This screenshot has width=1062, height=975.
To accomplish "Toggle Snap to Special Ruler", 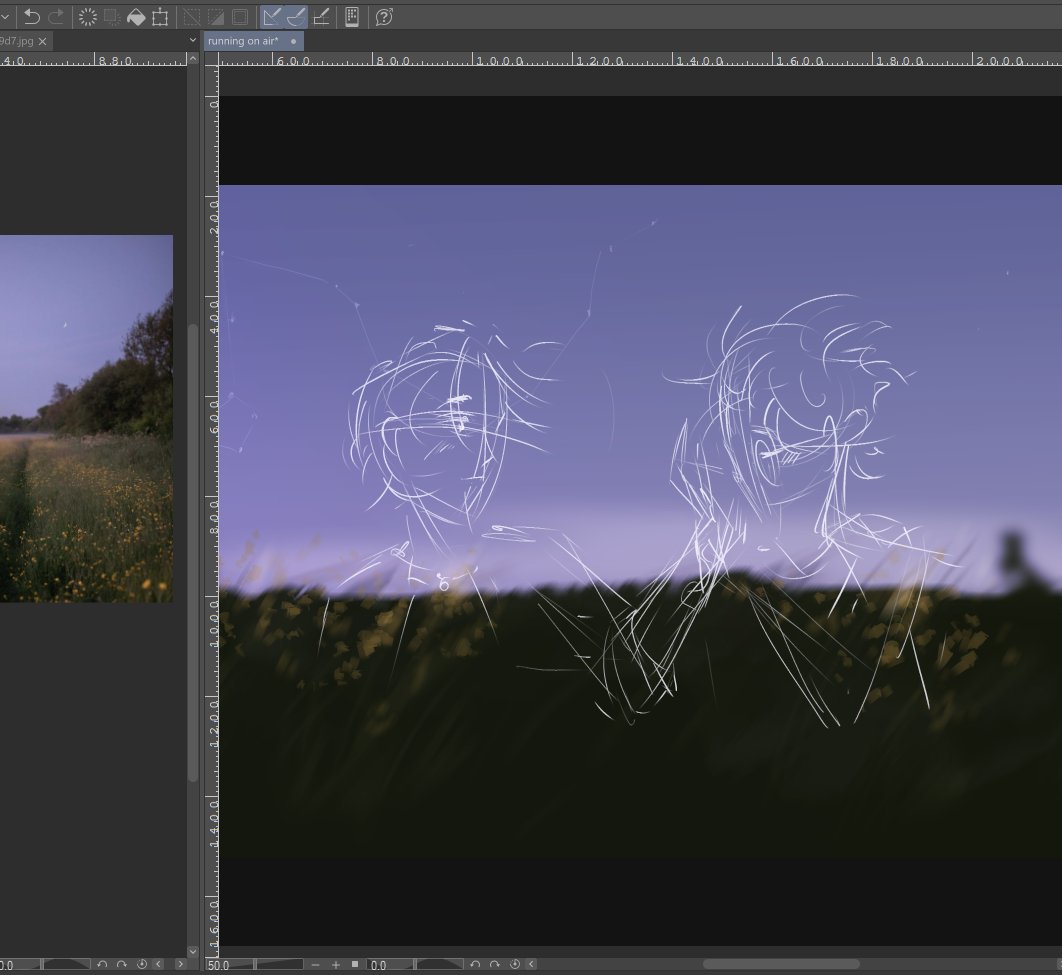I will [296, 17].
